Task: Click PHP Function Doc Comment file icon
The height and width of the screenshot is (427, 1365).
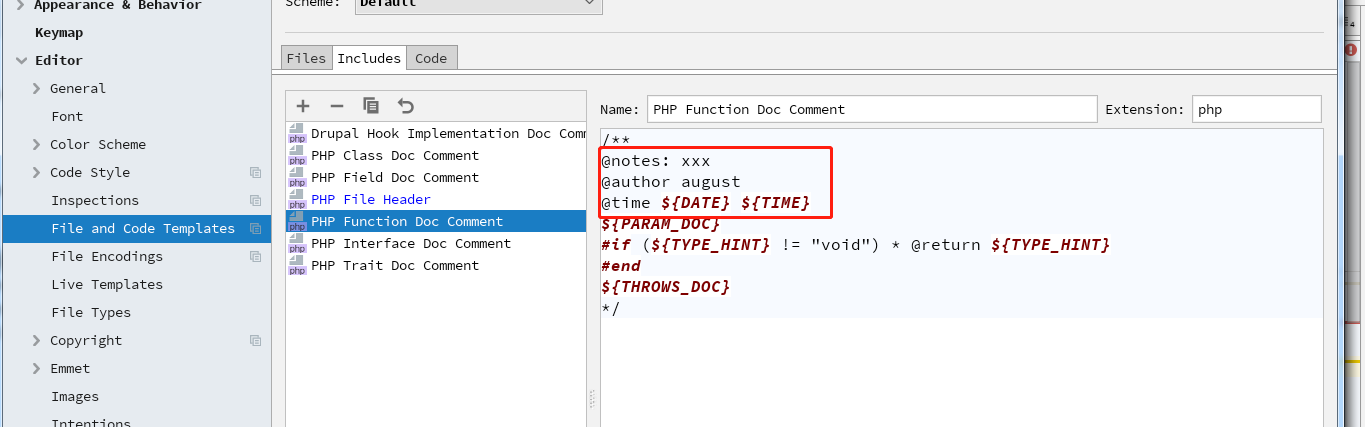Action: point(297,221)
